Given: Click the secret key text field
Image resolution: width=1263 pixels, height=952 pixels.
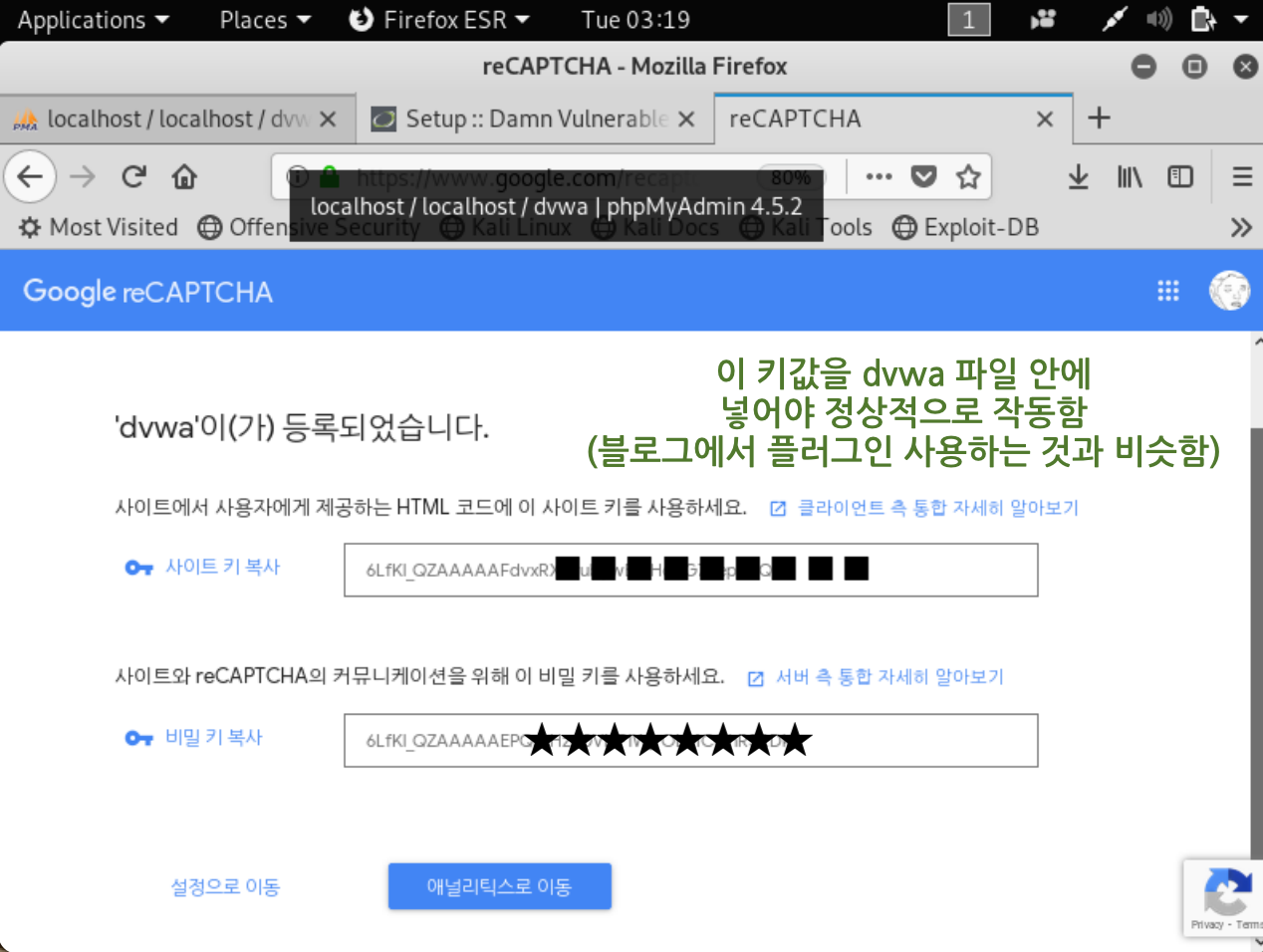Looking at the screenshot, I should tap(690, 740).
